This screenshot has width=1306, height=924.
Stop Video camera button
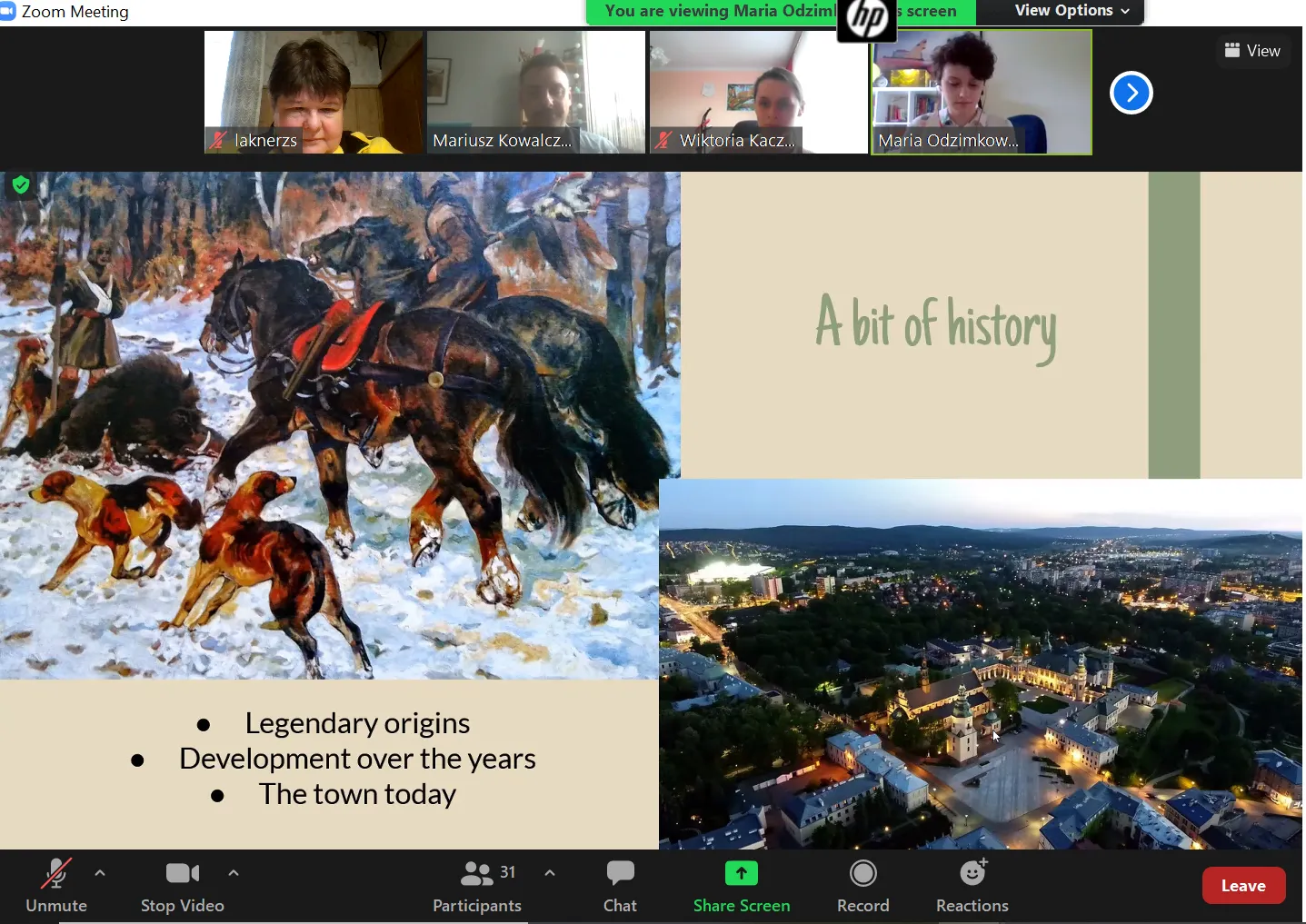click(183, 886)
